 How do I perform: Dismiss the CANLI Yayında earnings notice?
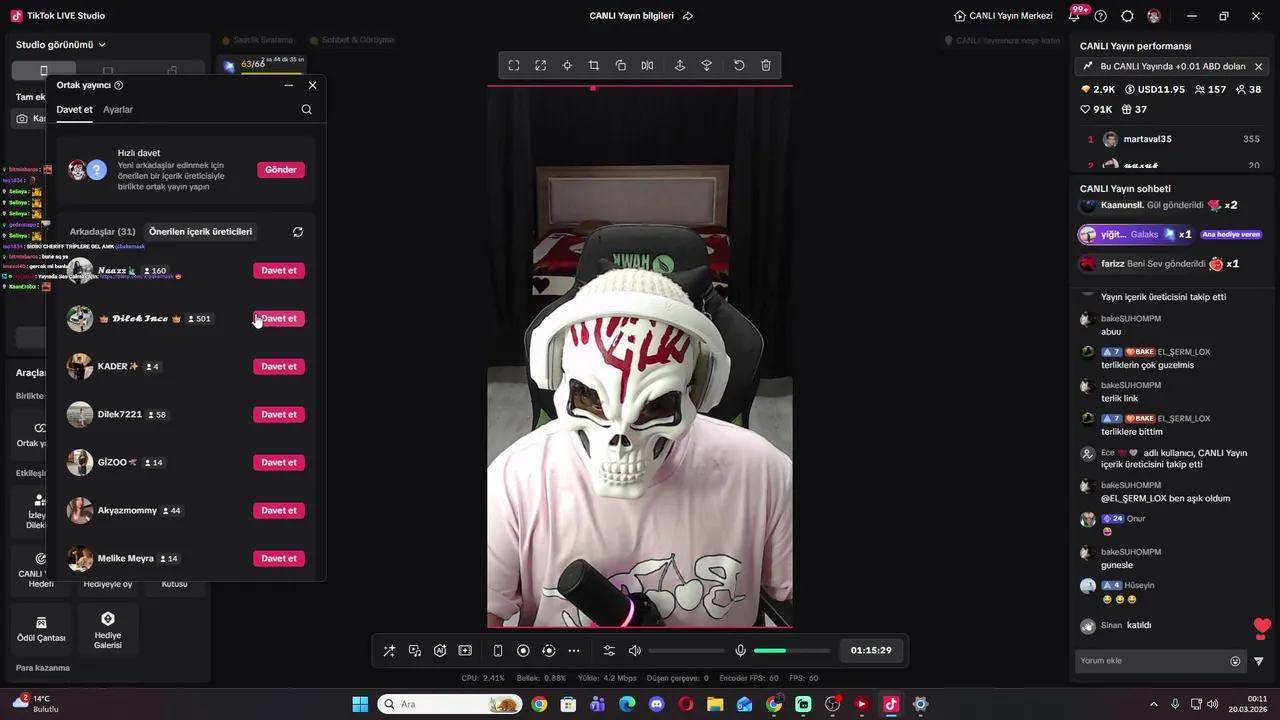click(1258, 67)
